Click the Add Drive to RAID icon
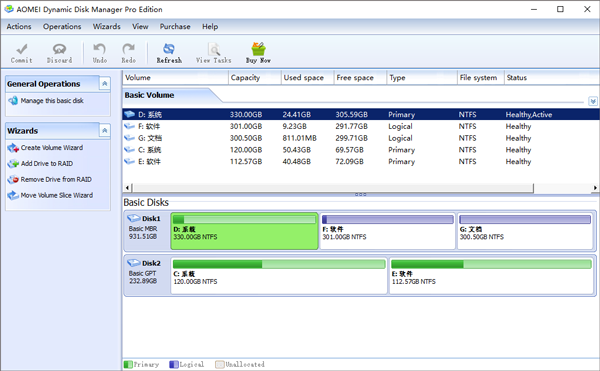The image size is (600, 371). coord(13,164)
